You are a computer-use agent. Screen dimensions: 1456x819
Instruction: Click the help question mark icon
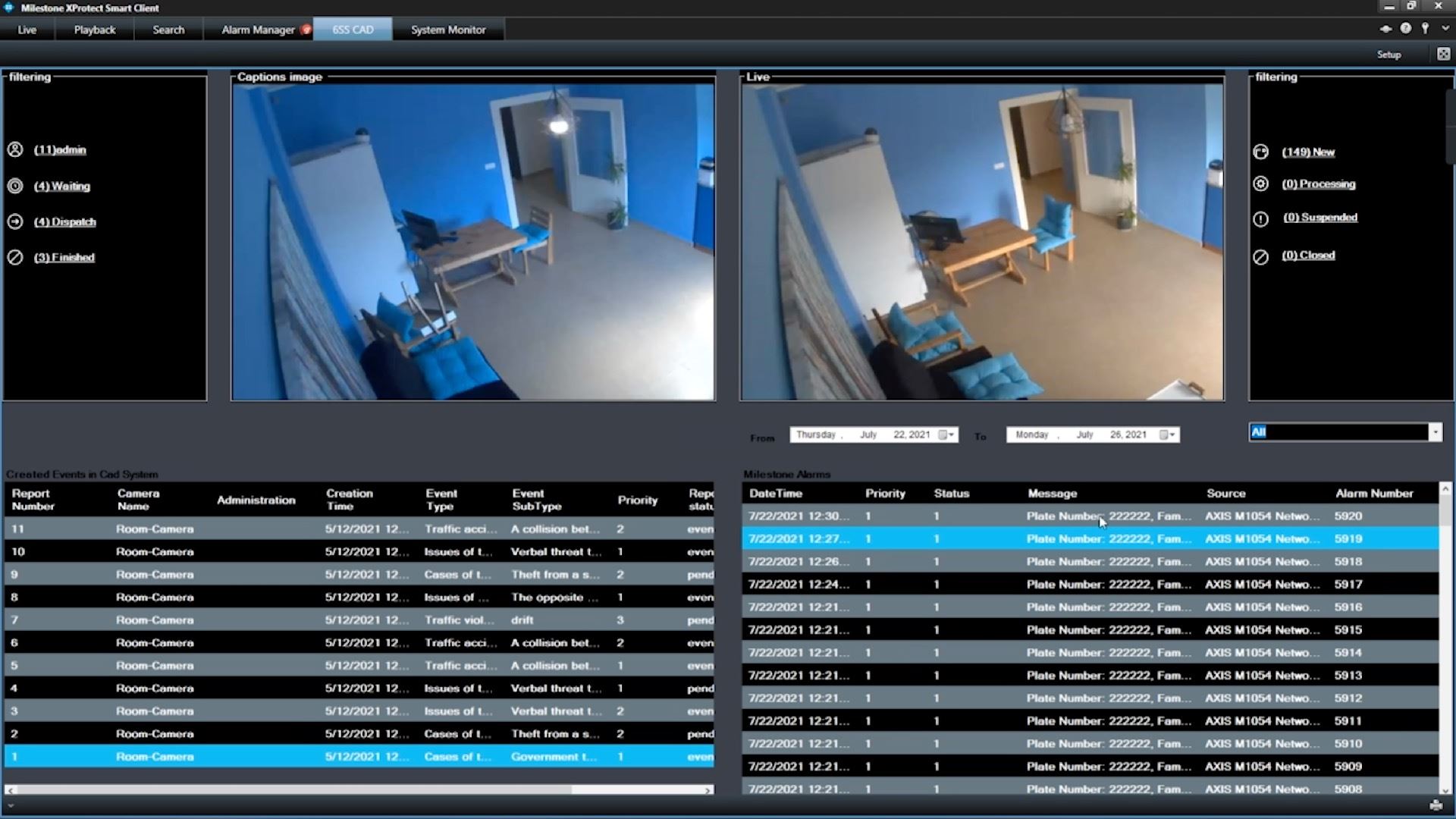click(x=1405, y=29)
